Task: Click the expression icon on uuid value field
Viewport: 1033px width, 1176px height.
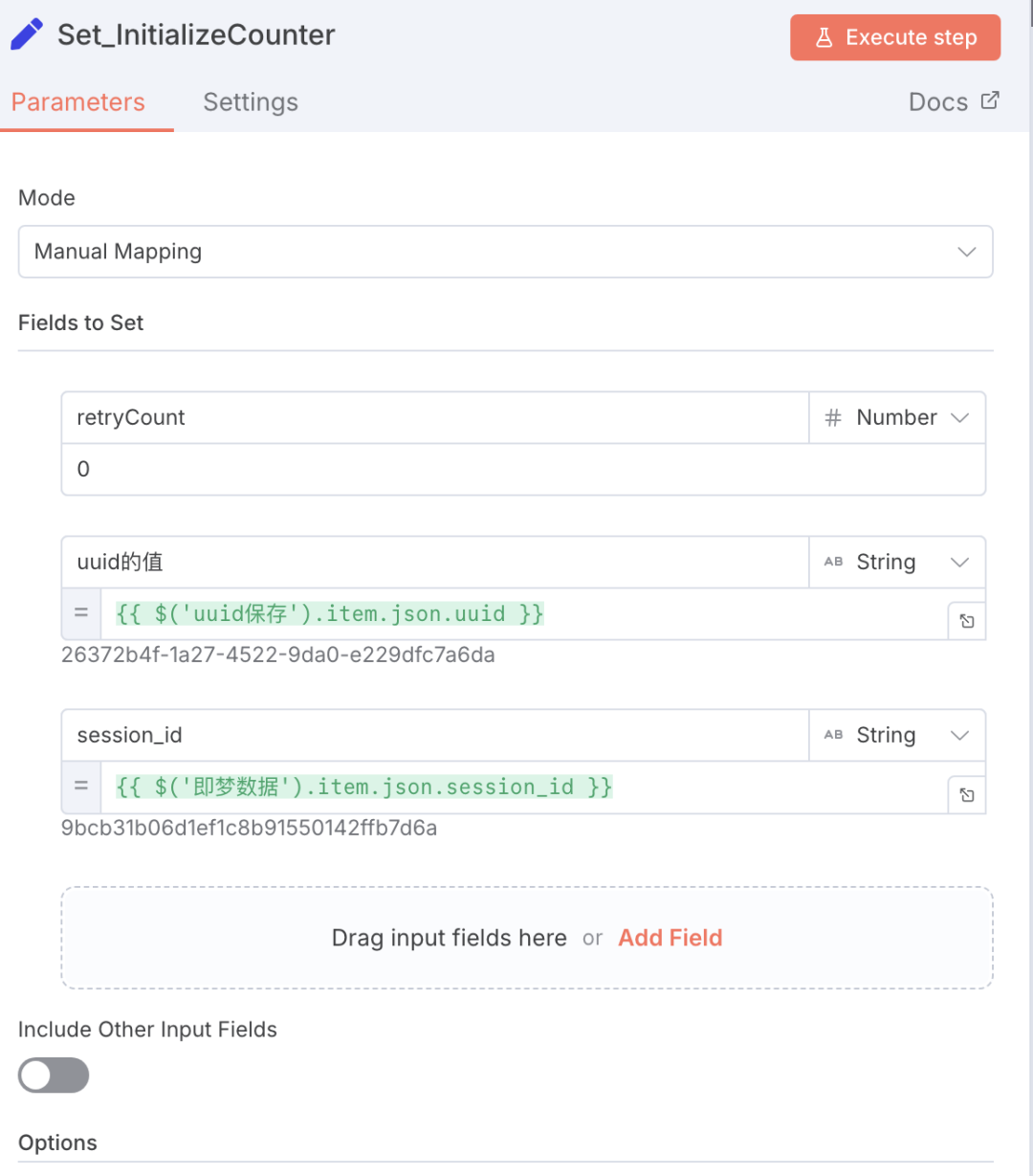Action: 967,621
